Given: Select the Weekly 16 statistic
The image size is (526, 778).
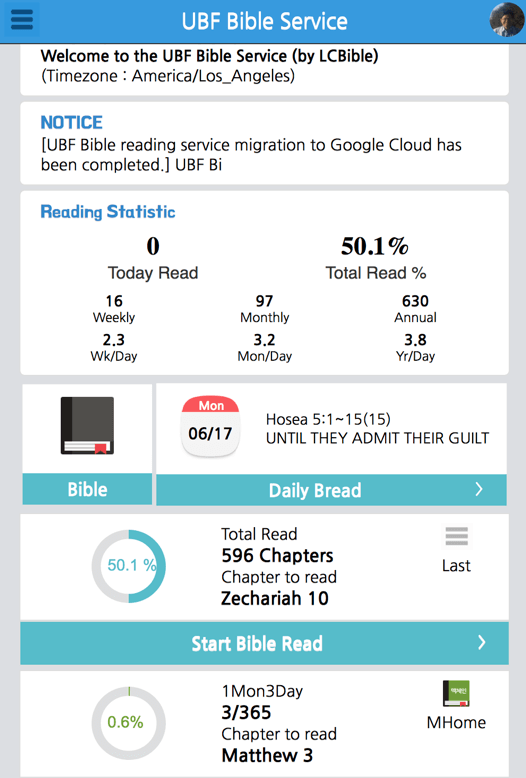Looking at the screenshot, I should pos(114,309).
